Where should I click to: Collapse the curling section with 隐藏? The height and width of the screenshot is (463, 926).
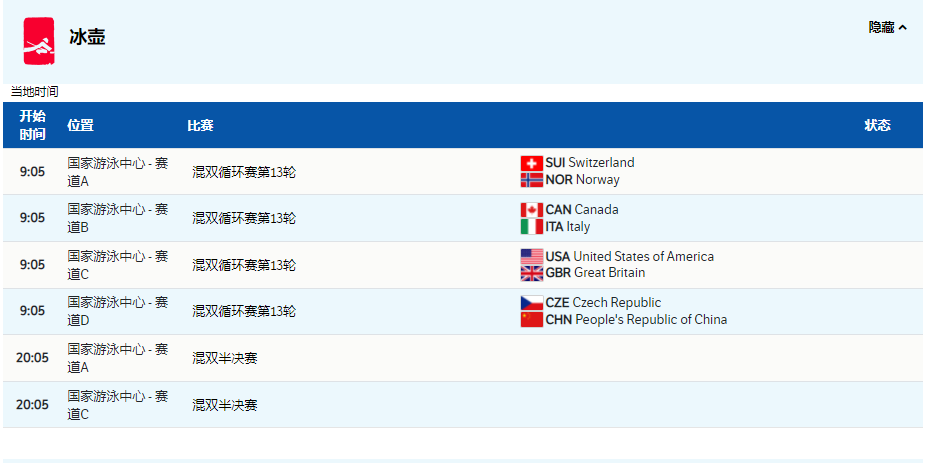coord(887,28)
